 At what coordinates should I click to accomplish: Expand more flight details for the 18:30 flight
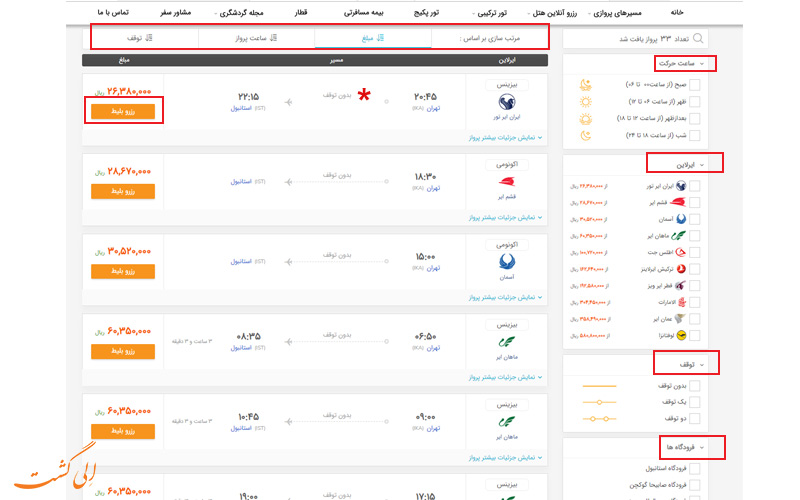pyautogui.click(x=506, y=217)
